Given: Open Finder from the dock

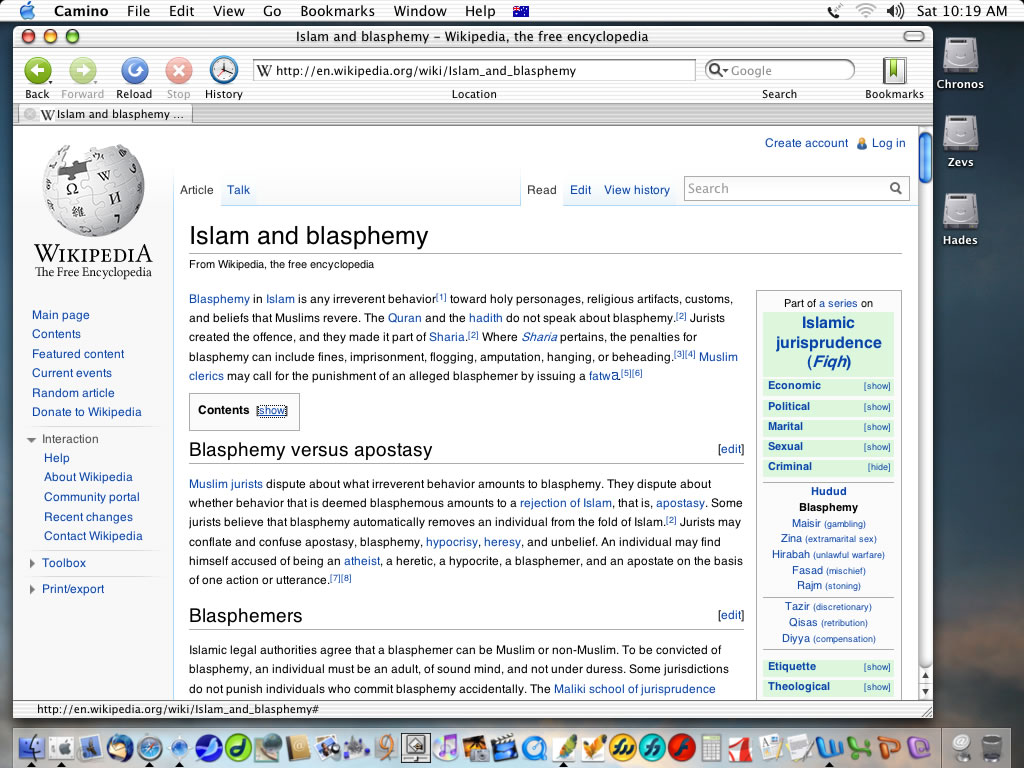Looking at the screenshot, I should (31, 747).
